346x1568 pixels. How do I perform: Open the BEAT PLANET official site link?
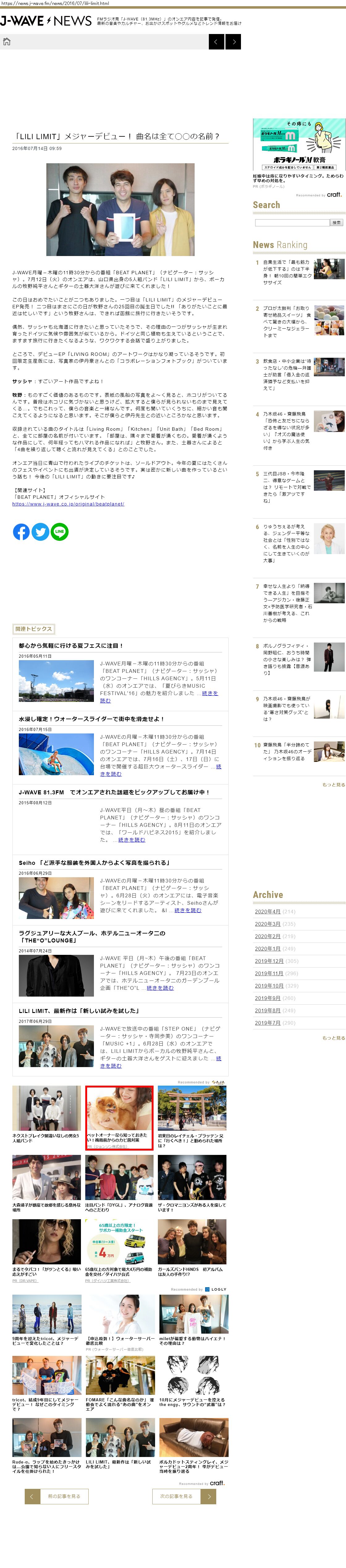(x=68, y=504)
